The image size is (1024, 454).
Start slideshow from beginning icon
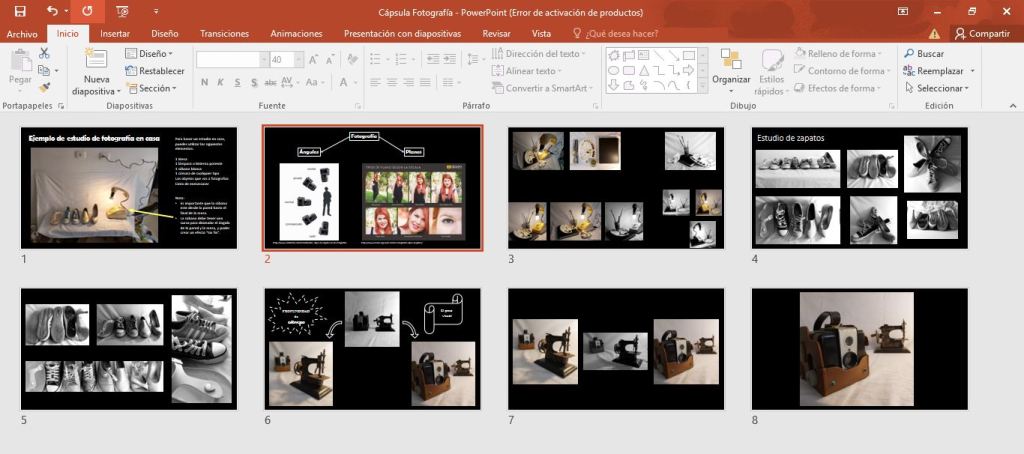[x=122, y=11]
